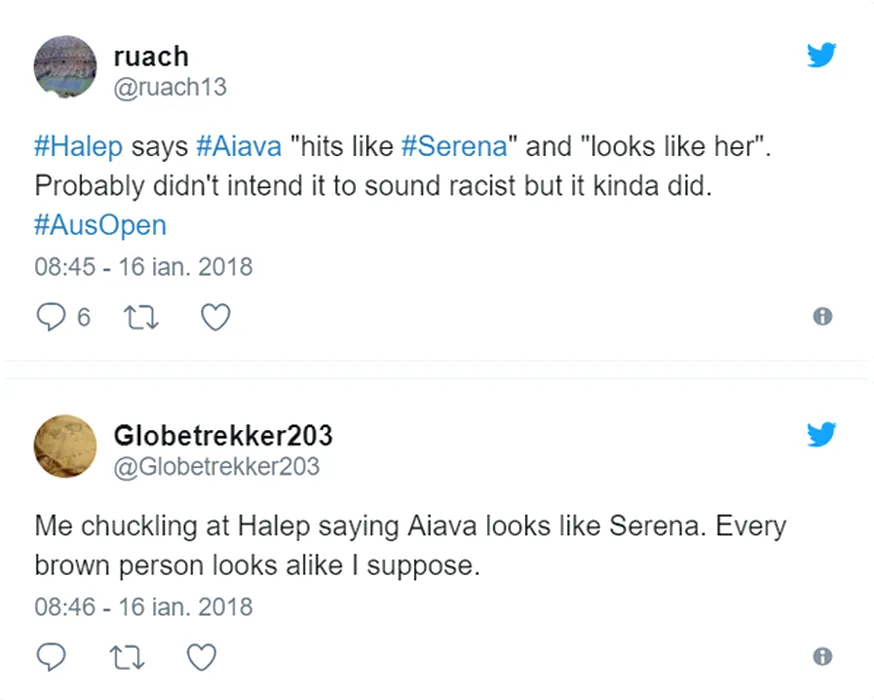Reply to ruach's tweet via speech bubble
This screenshot has height=700, width=874.
tap(50, 317)
